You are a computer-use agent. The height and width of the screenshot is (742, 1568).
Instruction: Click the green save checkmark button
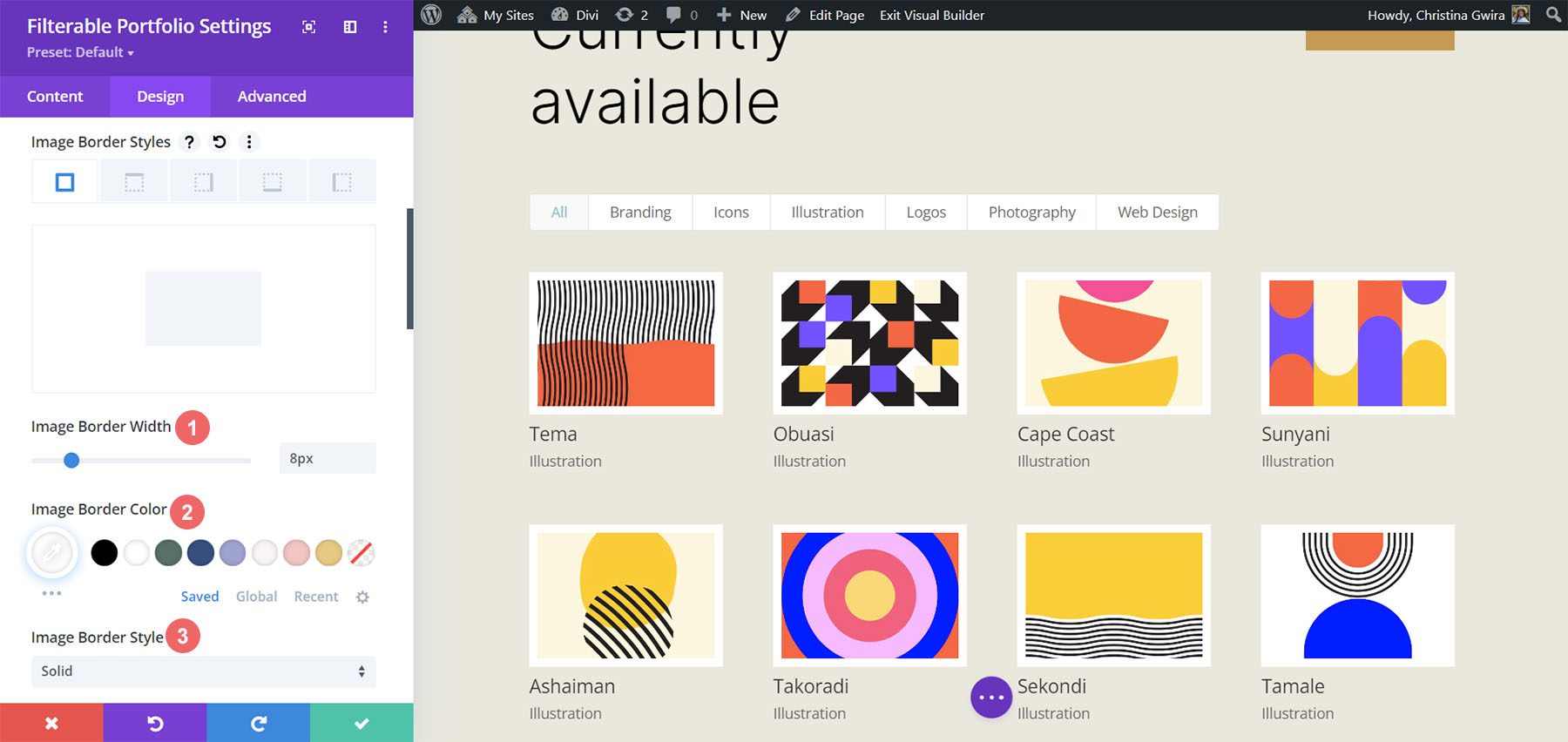pos(362,723)
